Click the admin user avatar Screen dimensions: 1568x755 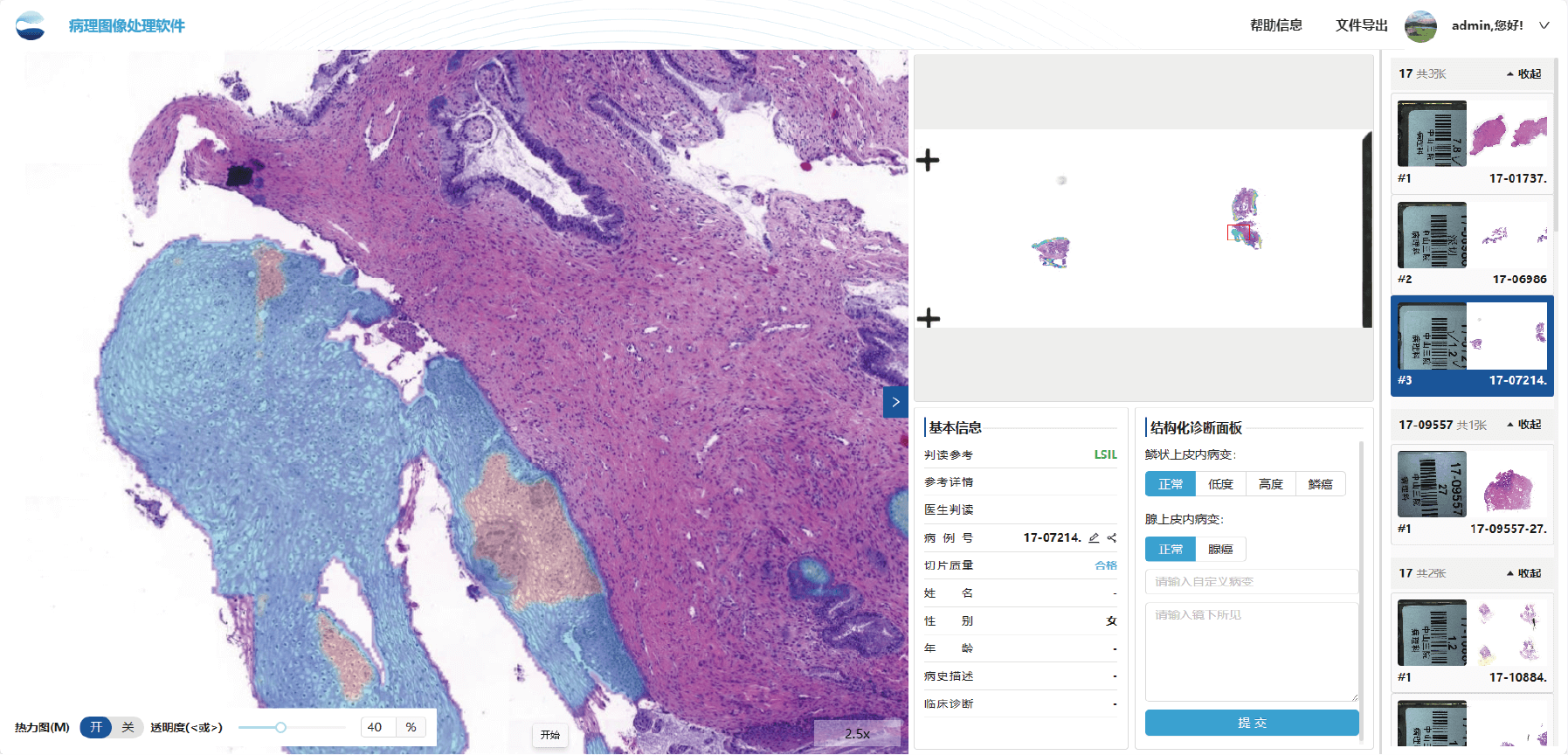[x=1420, y=26]
